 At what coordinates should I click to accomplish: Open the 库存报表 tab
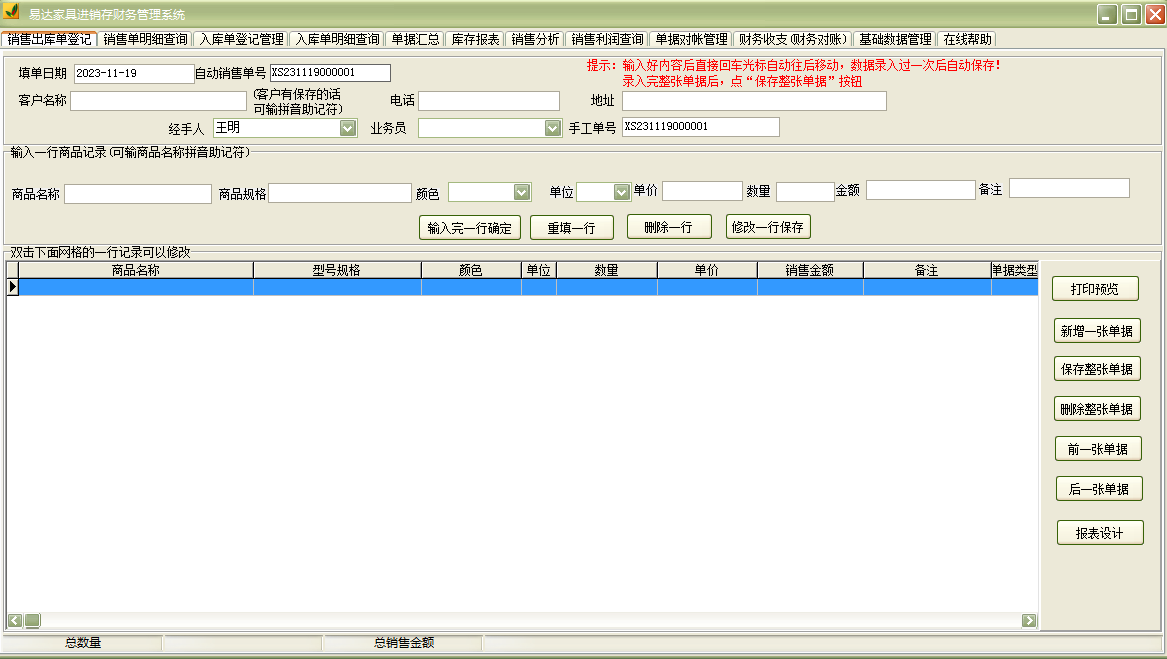(475, 39)
